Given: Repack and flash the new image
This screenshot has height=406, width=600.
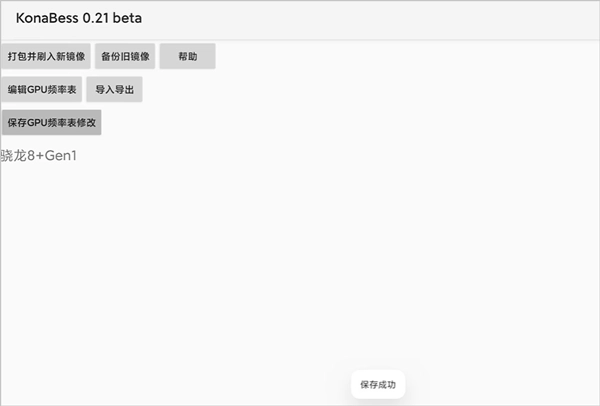Looking at the screenshot, I should click(x=46, y=57).
